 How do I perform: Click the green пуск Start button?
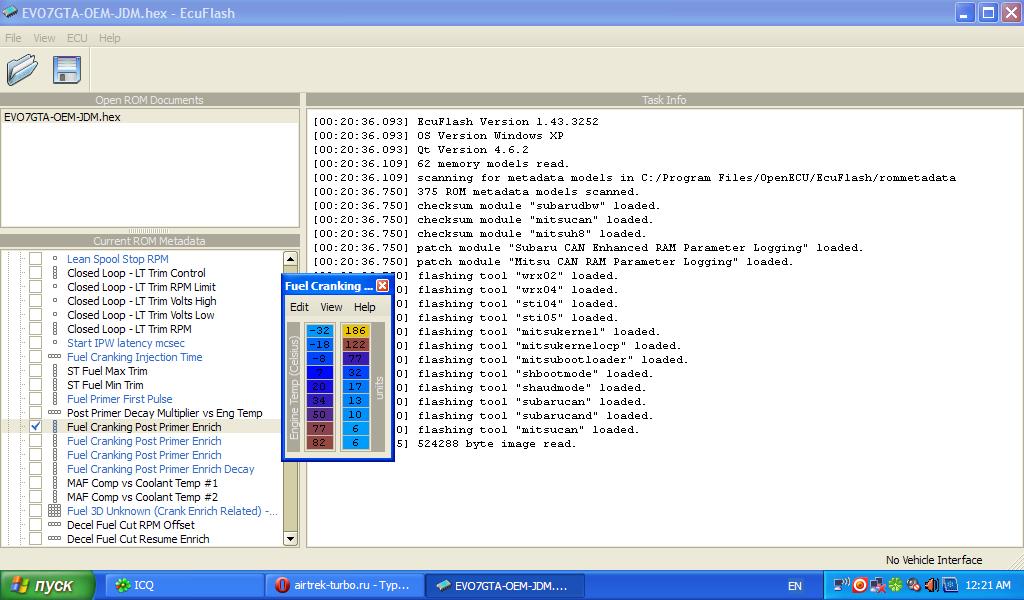pyautogui.click(x=48, y=585)
